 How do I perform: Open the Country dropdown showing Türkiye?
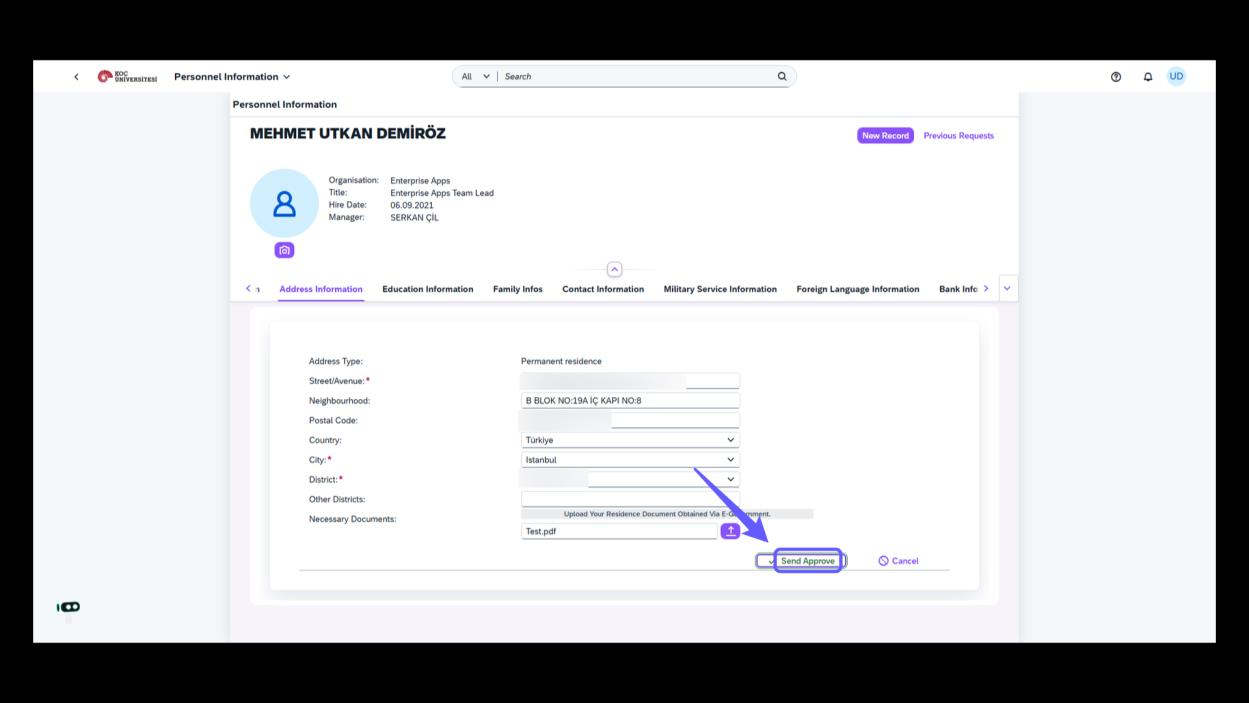[630, 440]
